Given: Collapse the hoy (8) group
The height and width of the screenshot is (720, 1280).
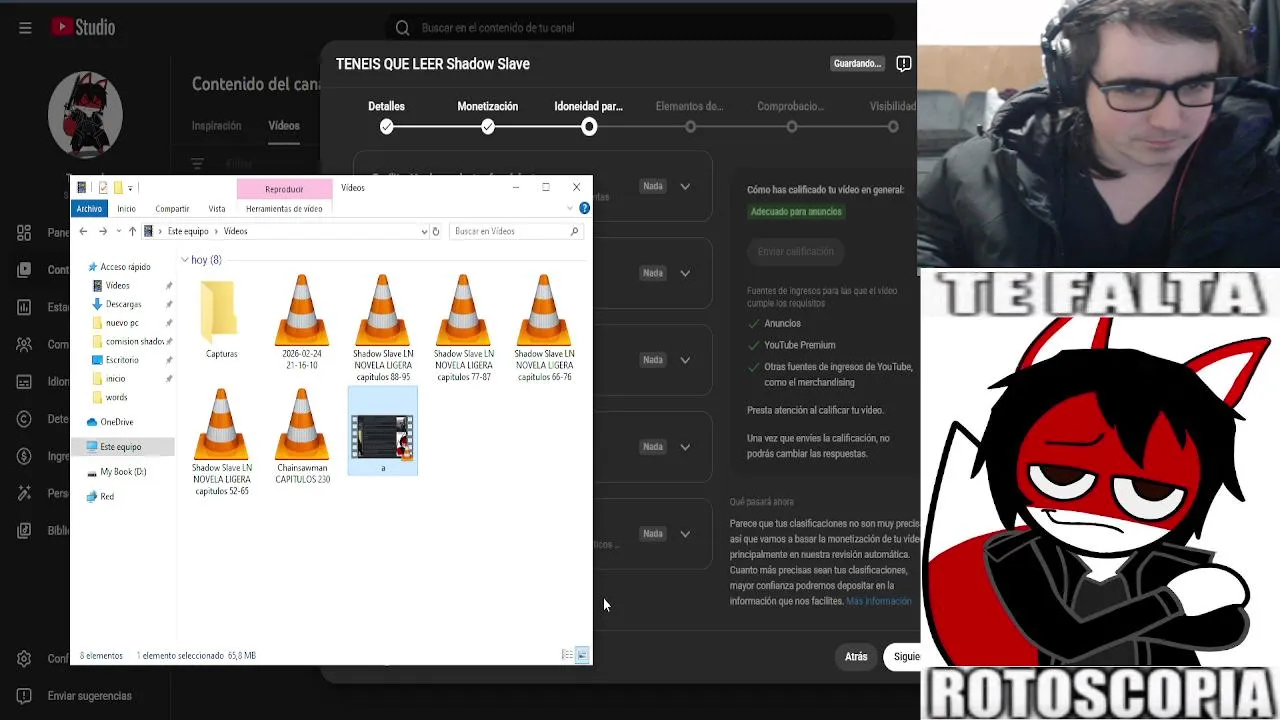Looking at the screenshot, I should (185, 260).
